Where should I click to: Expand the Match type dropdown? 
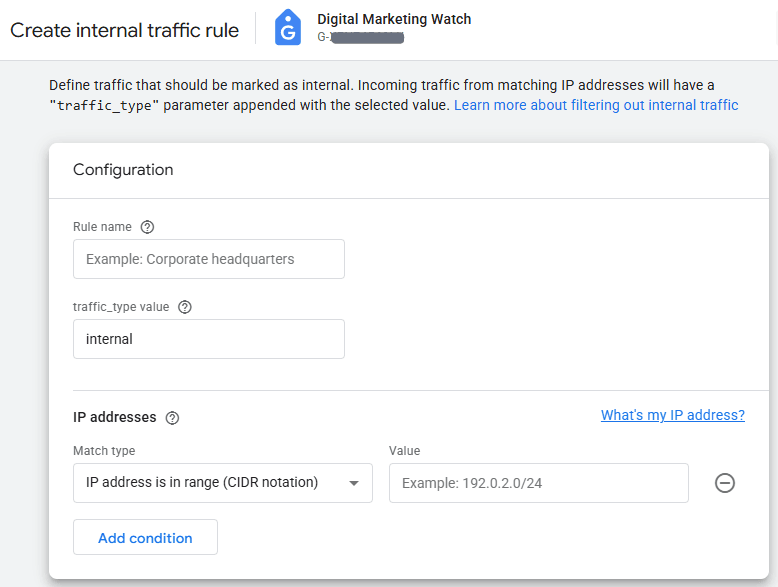[x=223, y=483]
